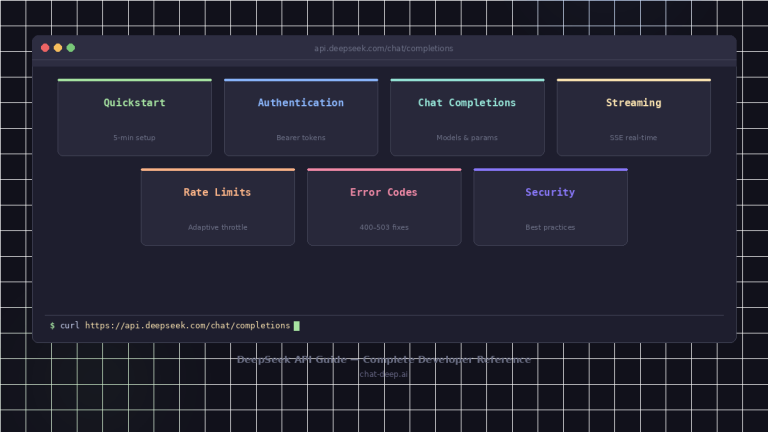The image size is (768, 432).
Task: Click the red close window dot
Action: [45, 48]
